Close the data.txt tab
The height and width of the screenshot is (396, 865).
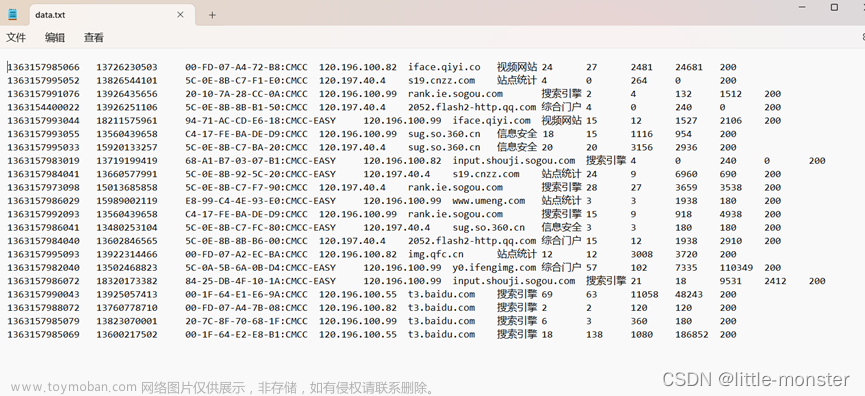(x=180, y=15)
